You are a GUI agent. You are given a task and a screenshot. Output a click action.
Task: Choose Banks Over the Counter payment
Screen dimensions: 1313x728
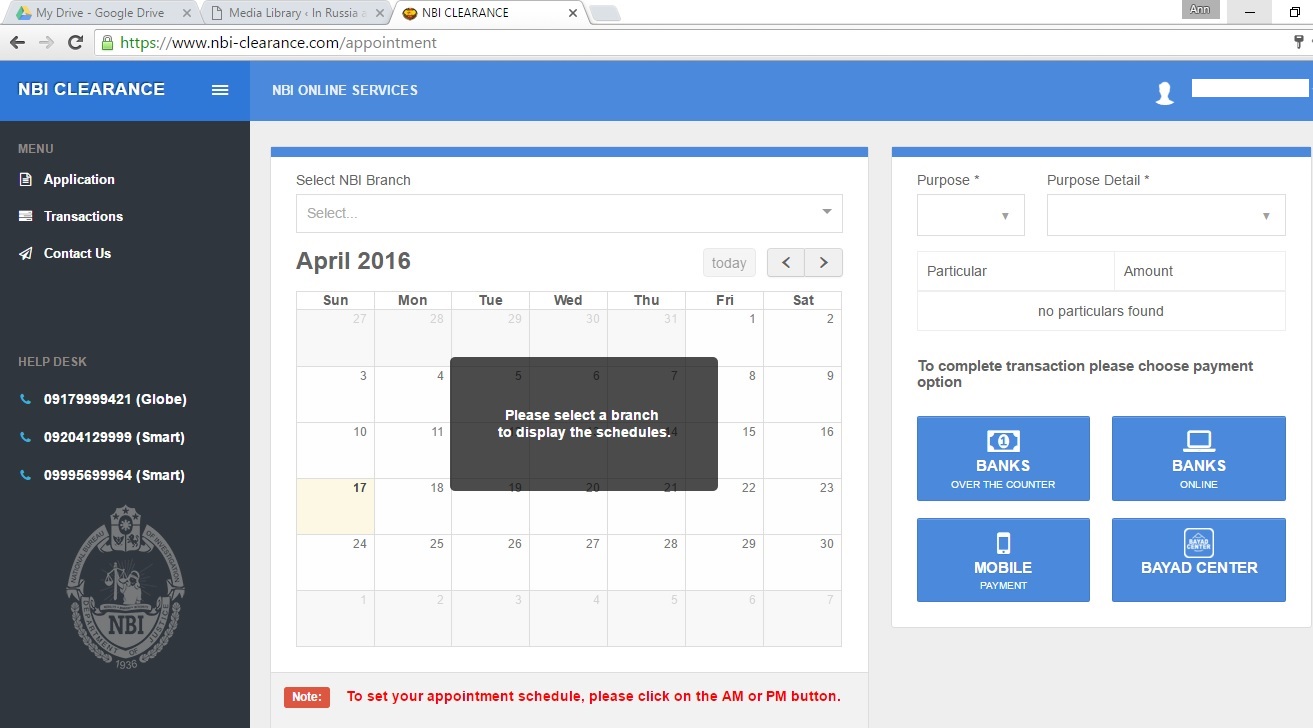[x=1003, y=459]
